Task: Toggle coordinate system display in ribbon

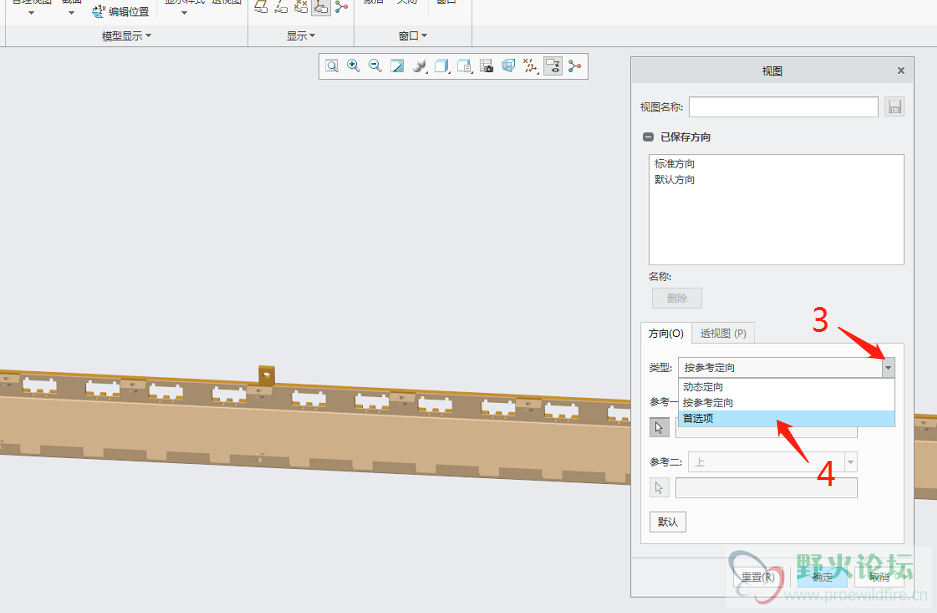Action: pos(321,7)
